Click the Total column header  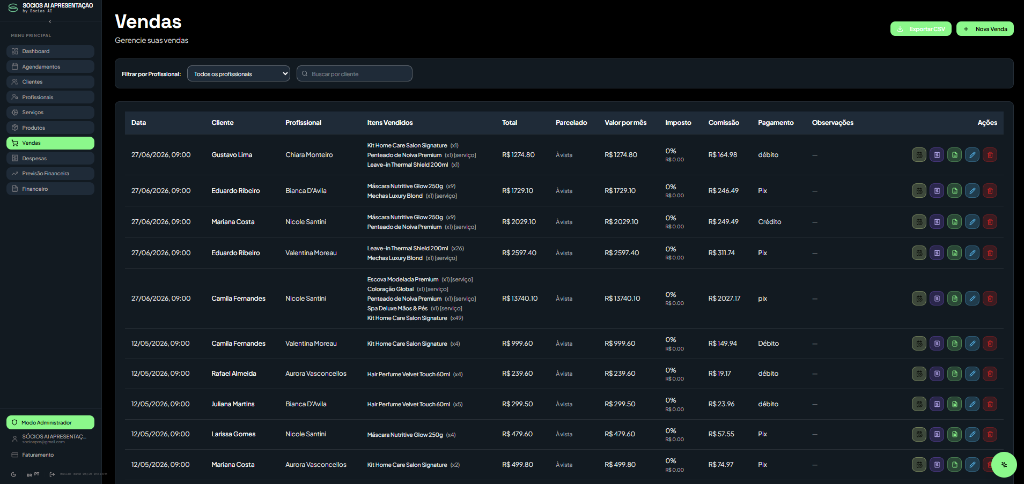510,123
